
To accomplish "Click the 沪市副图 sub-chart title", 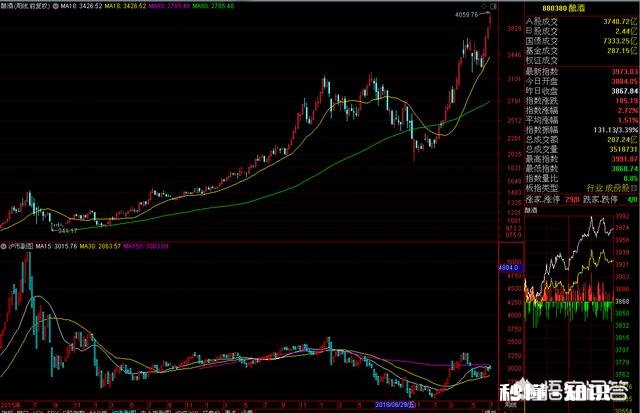I will (21, 245).
